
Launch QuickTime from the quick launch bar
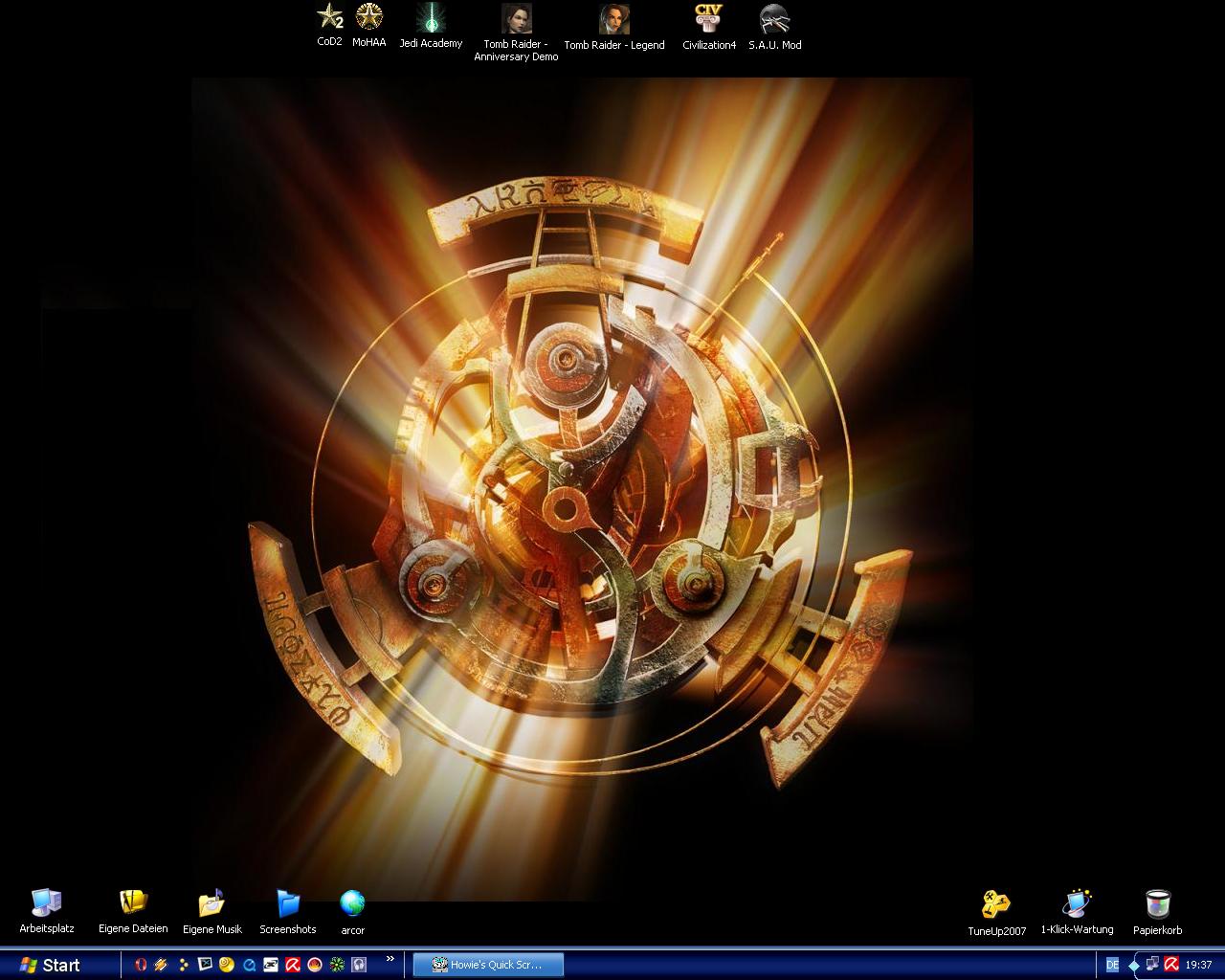pyautogui.click(x=250, y=965)
